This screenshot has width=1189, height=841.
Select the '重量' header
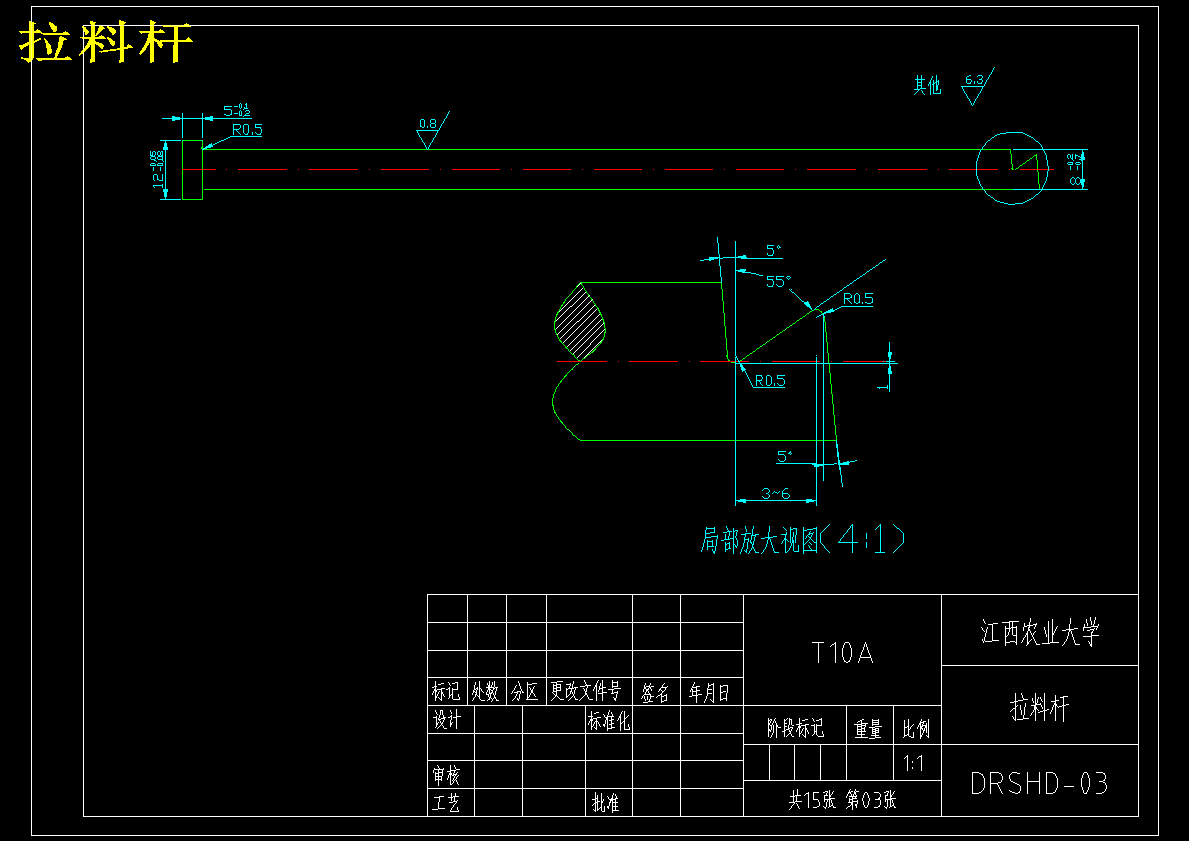[x=868, y=730]
